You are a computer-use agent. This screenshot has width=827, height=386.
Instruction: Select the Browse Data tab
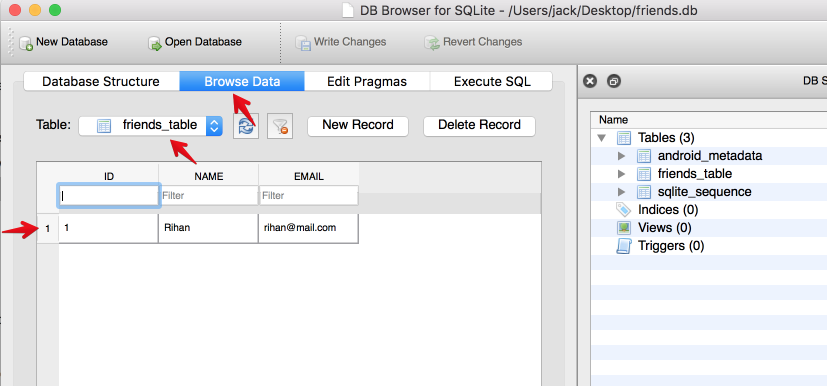click(x=242, y=82)
